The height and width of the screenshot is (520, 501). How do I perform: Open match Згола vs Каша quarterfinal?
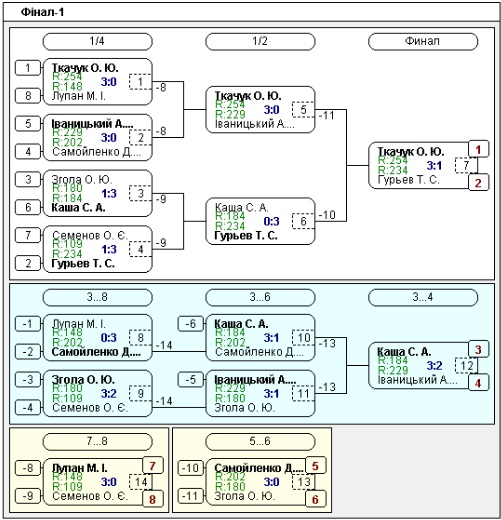pos(97,193)
